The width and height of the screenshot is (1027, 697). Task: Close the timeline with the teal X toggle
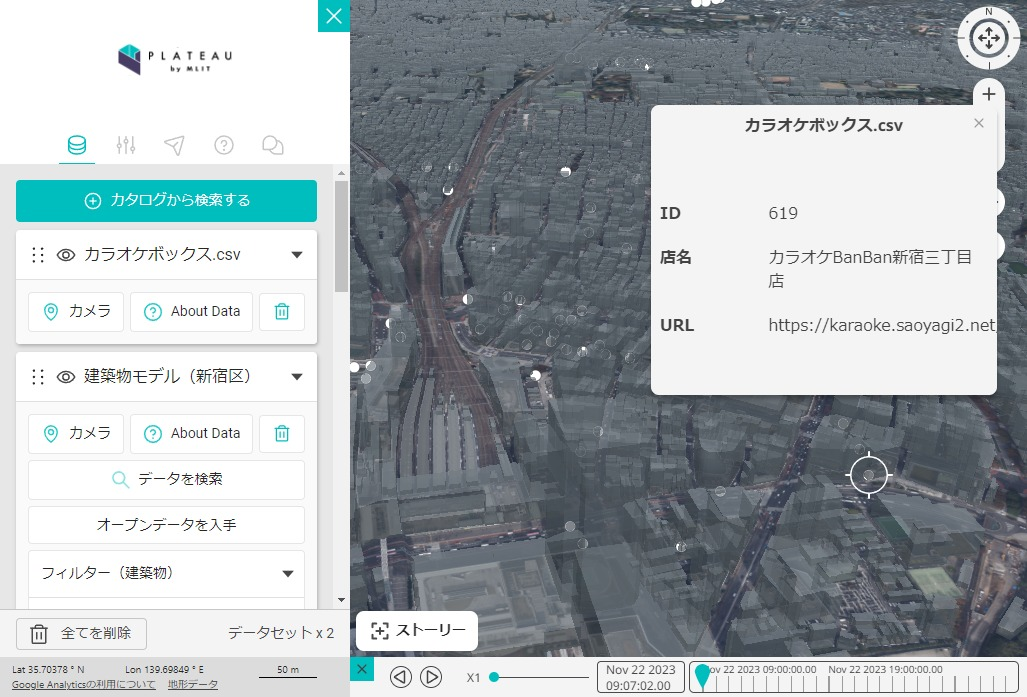(361, 669)
